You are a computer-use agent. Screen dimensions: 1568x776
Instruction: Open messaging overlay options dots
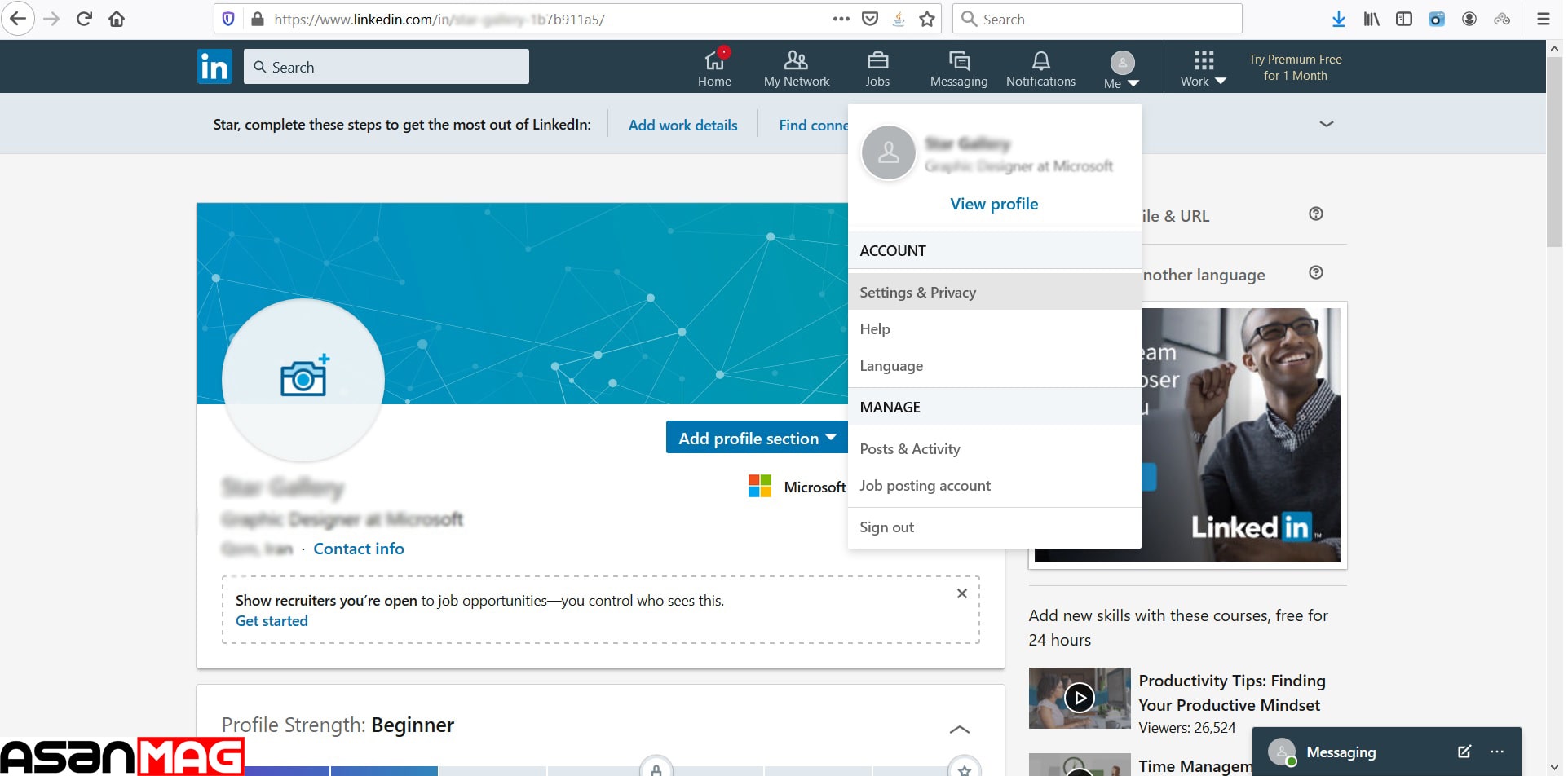click(x=1497, y=752)
